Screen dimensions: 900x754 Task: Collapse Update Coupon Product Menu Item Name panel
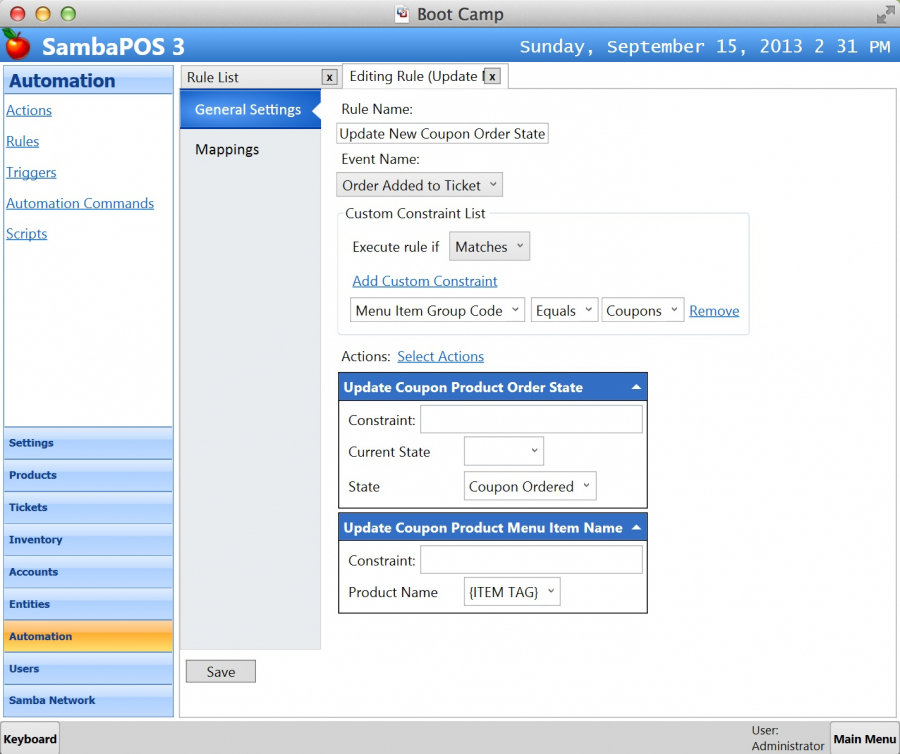pyautogui.click(x=636, y=527)
